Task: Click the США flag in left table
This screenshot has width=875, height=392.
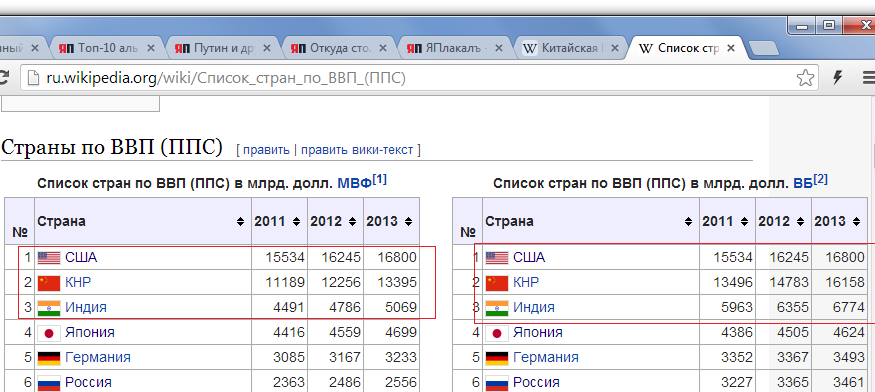Action: point(49,258)
